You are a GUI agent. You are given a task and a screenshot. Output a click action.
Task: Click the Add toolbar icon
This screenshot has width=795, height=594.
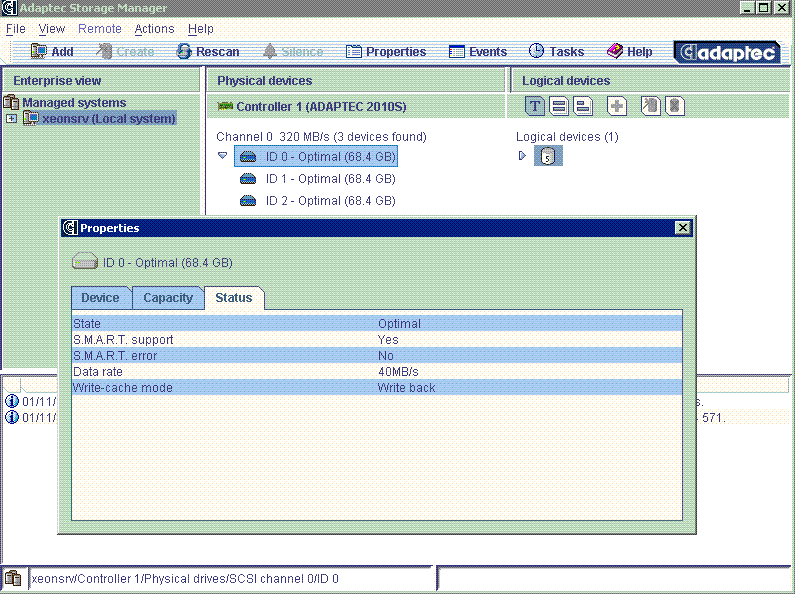39,51
